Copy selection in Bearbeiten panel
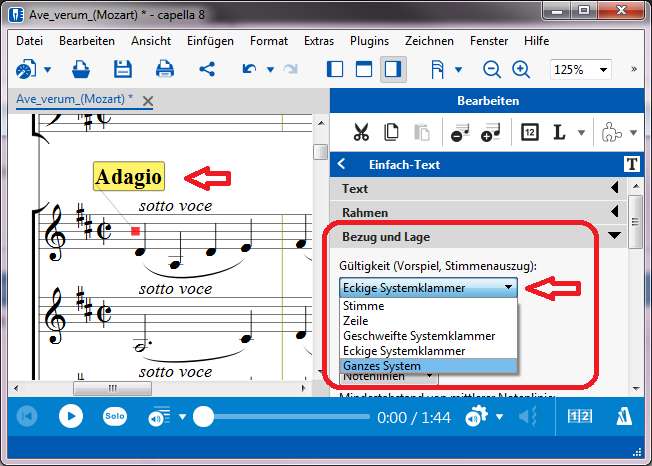The height and width of the screenshot is (466, 652). [391, 133]
